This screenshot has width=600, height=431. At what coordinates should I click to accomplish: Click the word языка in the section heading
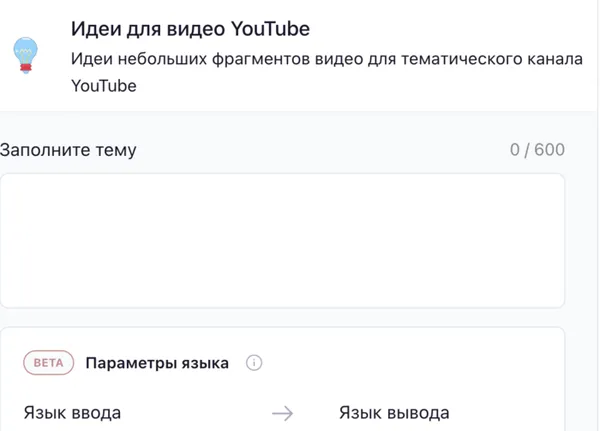(205, 363)
